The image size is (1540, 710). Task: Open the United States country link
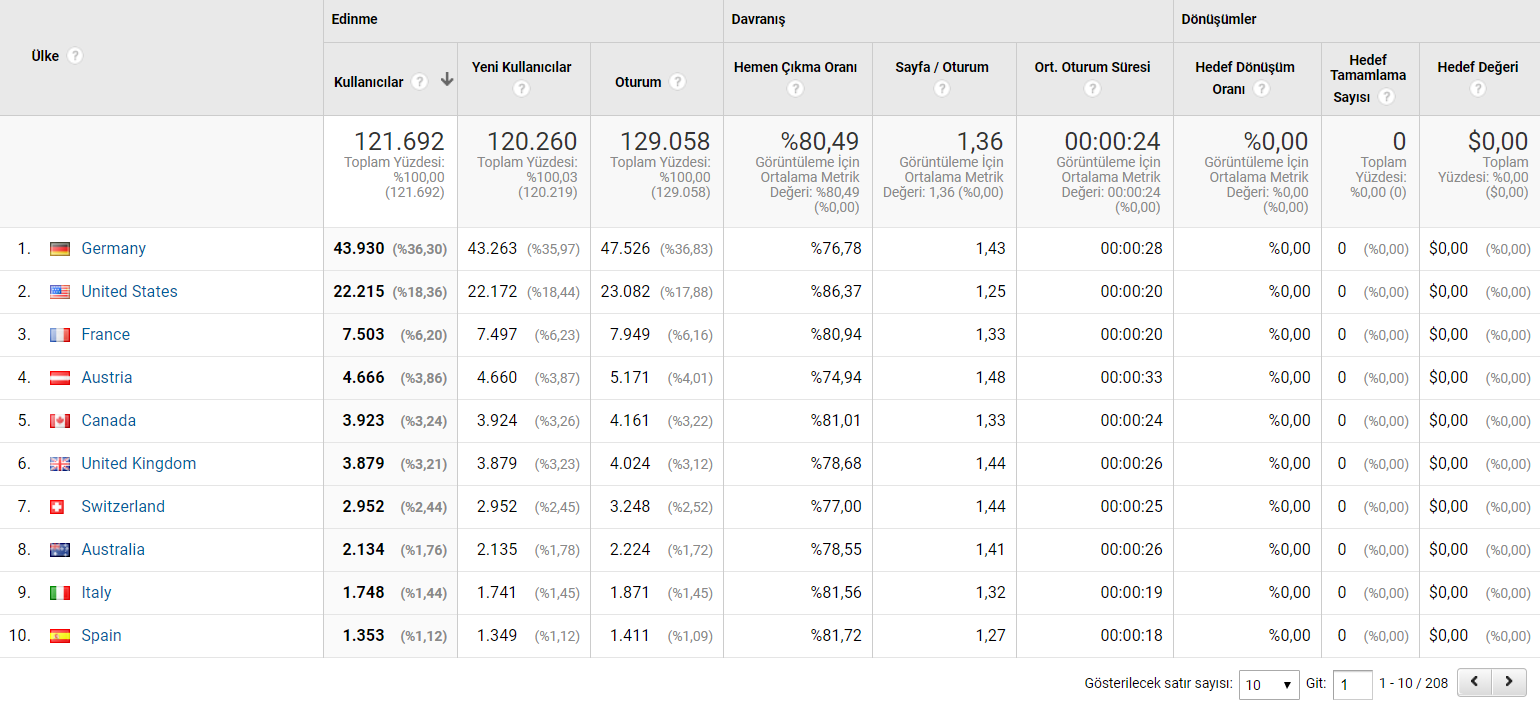point(129,292)
